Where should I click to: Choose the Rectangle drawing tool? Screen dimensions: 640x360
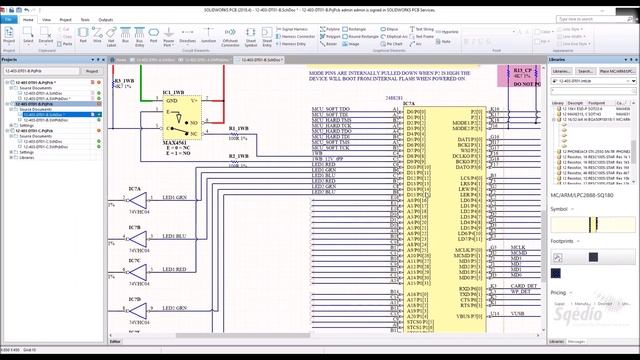354,29
